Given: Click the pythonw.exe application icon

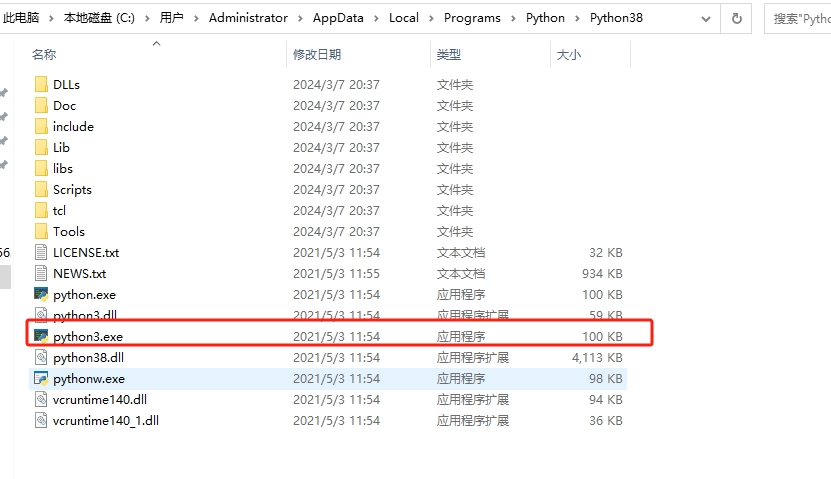Looking at the screenshot, I should tap(41, 378).
